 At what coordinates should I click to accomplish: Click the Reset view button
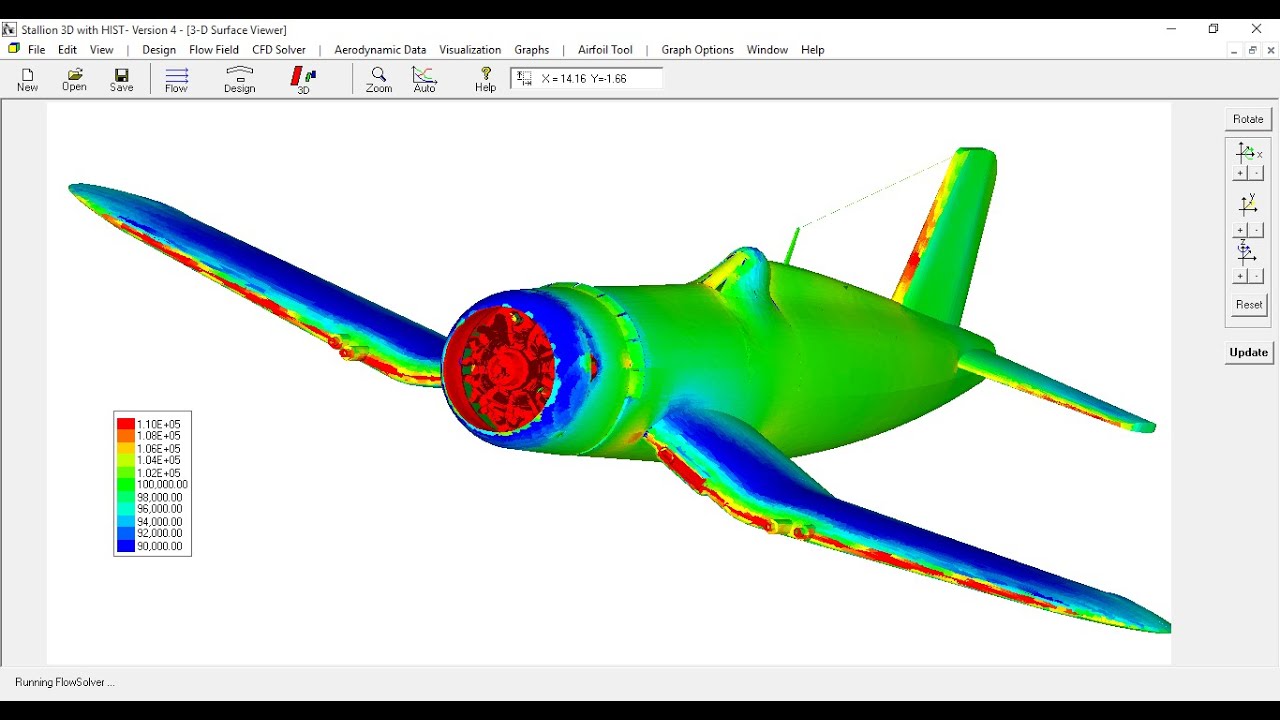click(x=1249, y=305)
